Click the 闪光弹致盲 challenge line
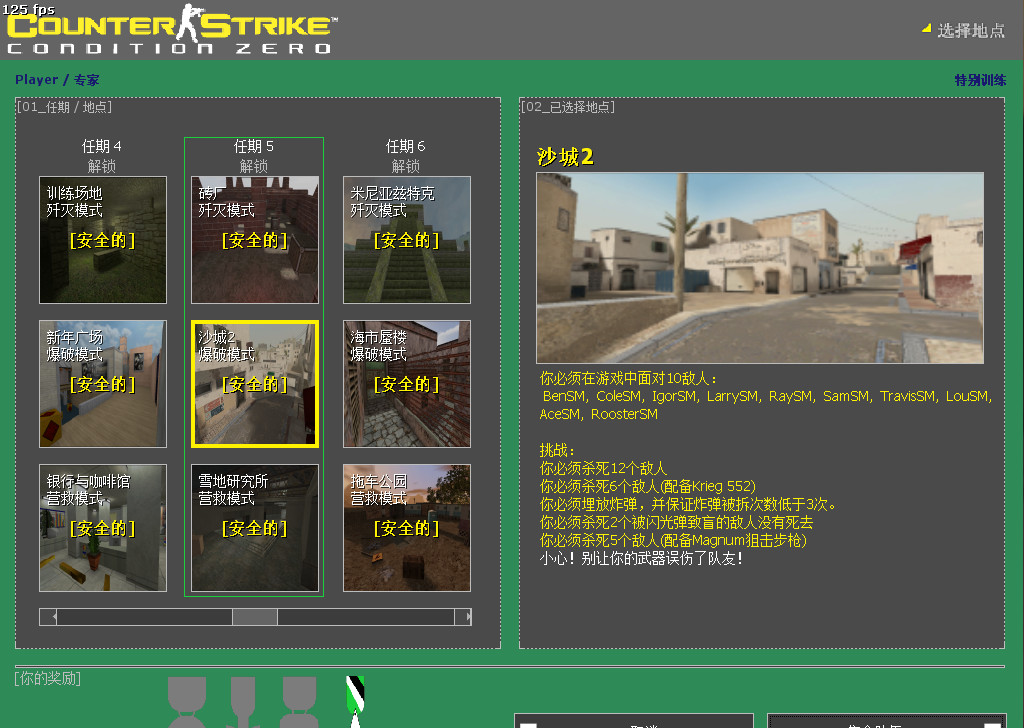This screenshot has height=728, width=1024. point(677,522)
